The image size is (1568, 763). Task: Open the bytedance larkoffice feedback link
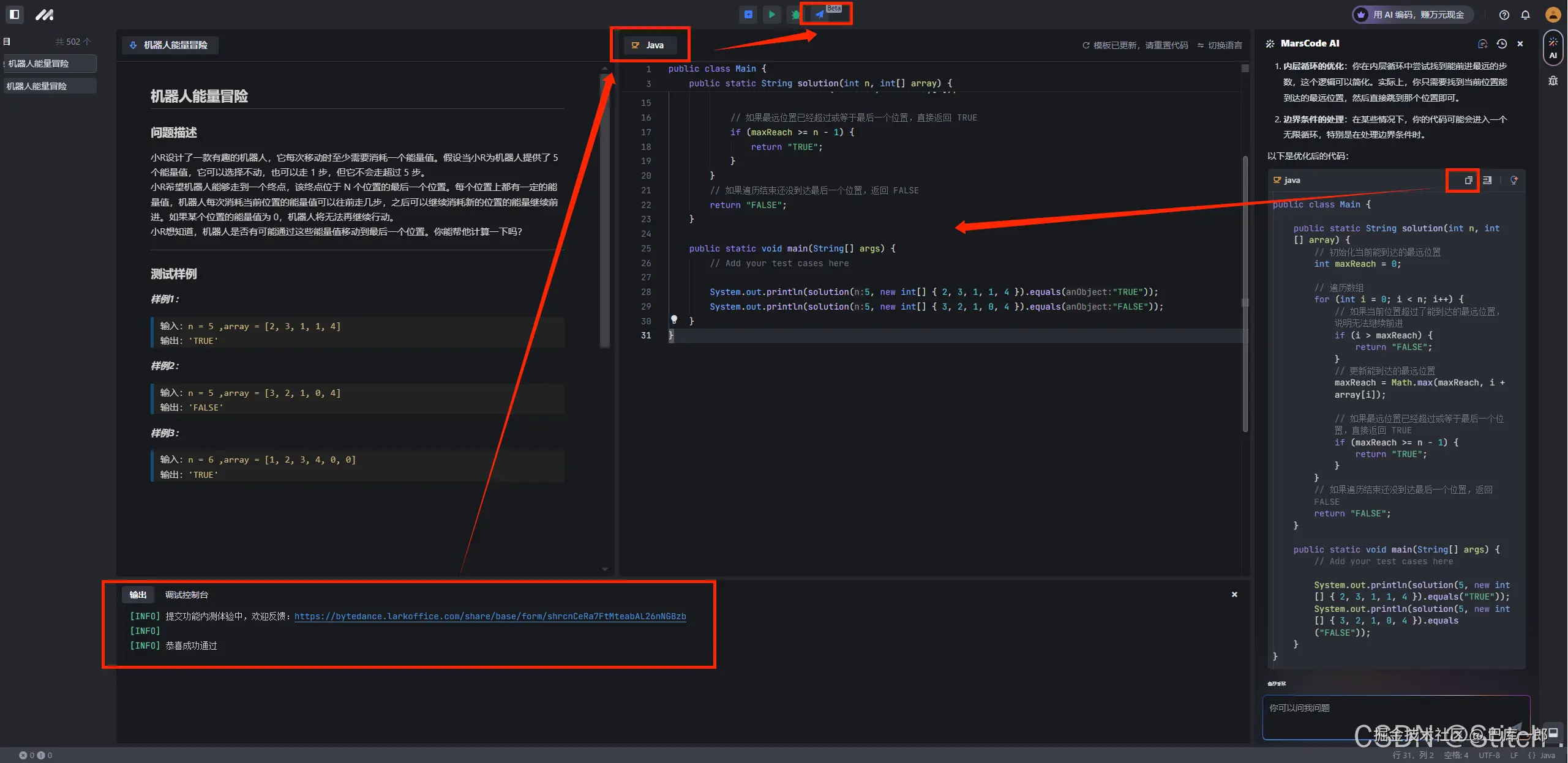pos(490,616)
